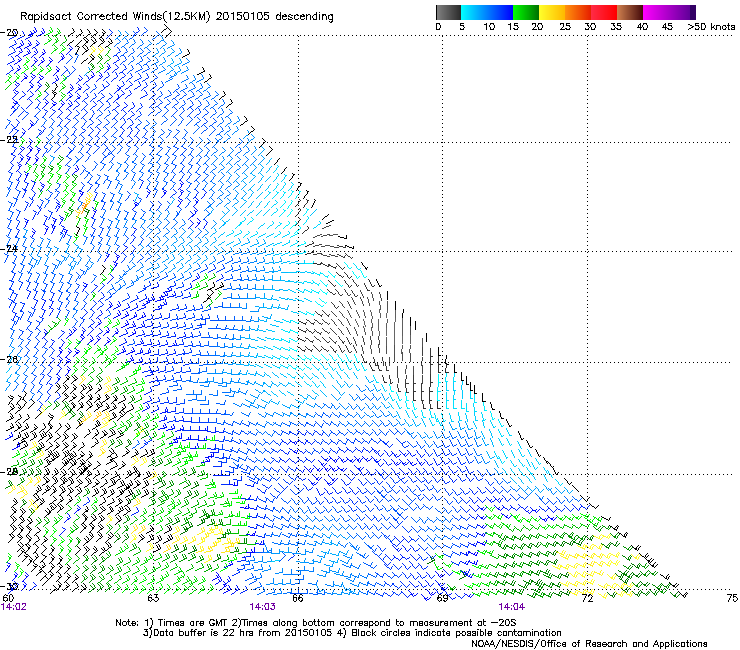The height and width of the screenshot is (650, 740).
Task: Click longitude axis label '75'
Action: coord(732,598)
